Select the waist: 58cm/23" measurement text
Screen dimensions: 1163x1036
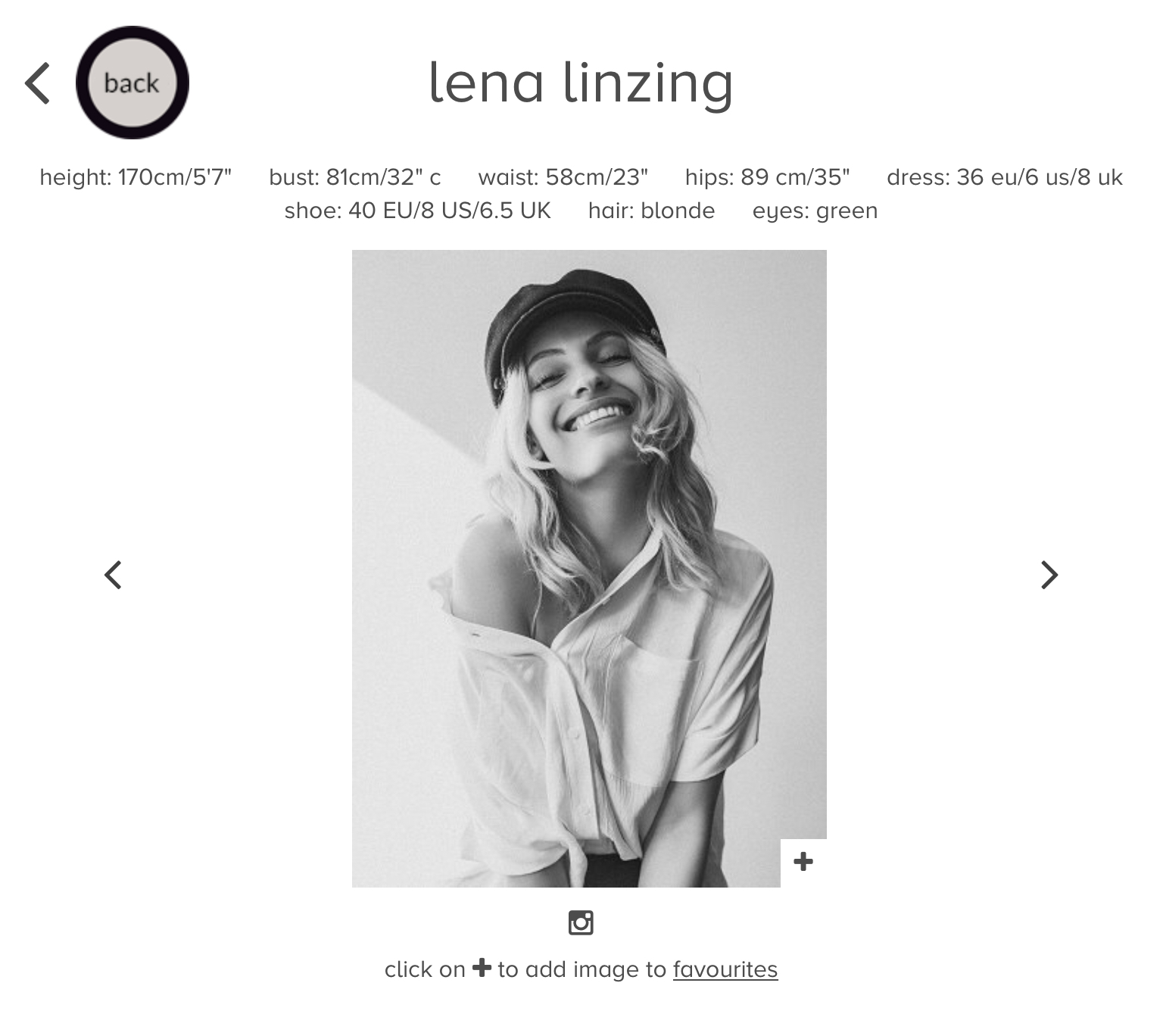pos(563,177)
